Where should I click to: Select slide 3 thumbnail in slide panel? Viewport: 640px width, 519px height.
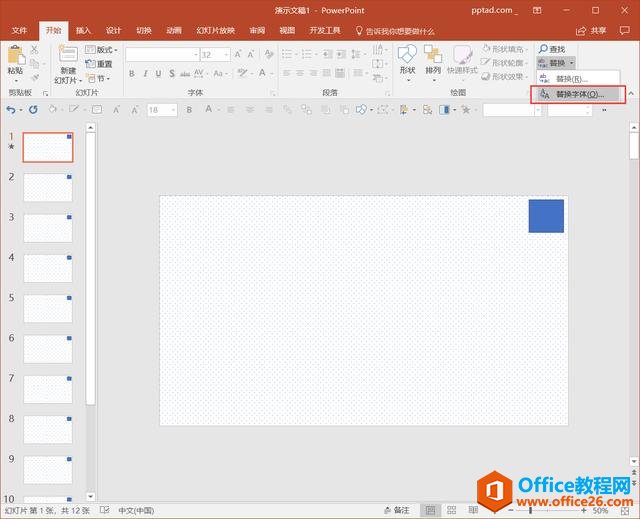click(x=48, y=227)
